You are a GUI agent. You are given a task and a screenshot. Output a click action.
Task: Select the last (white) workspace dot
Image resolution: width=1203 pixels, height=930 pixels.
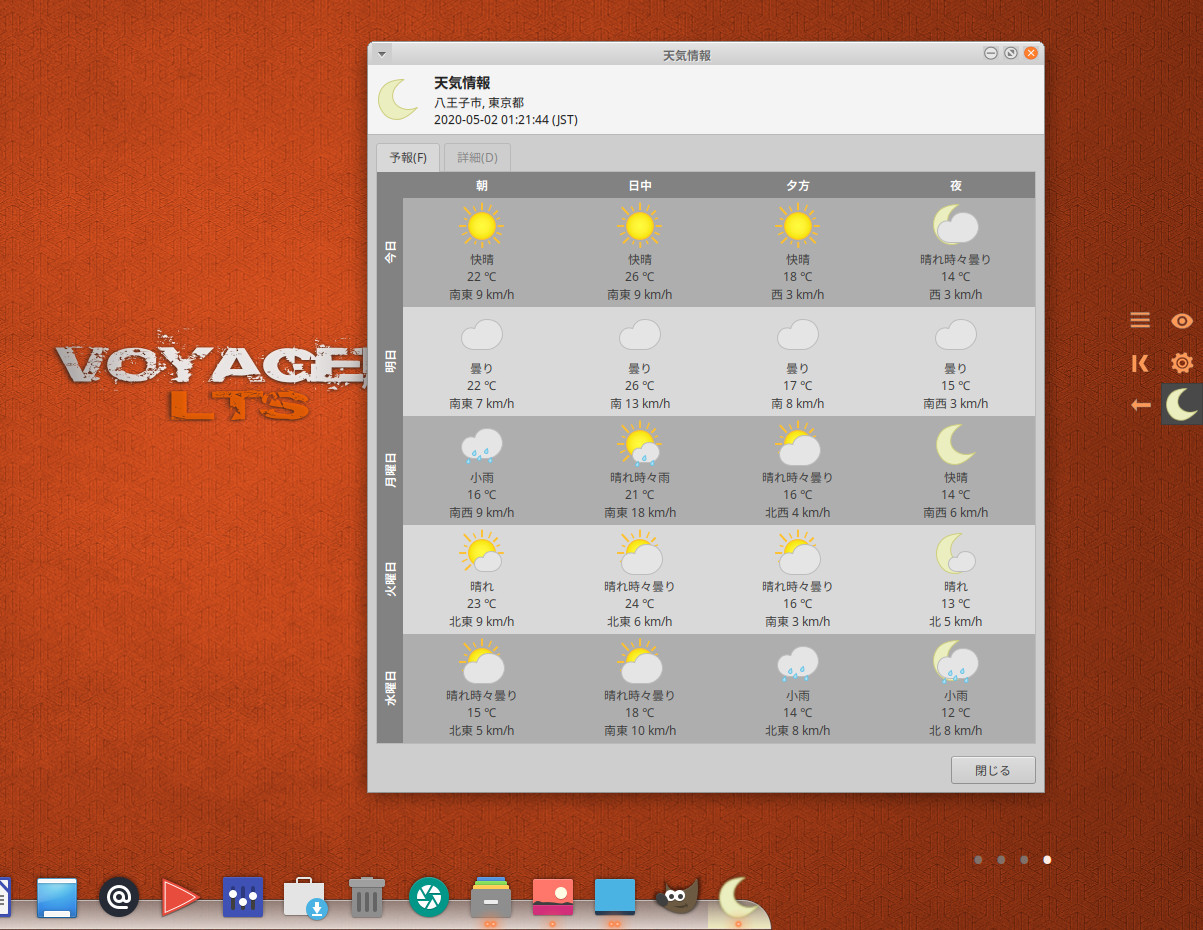pyautogui.click(x=1047, y=859)
